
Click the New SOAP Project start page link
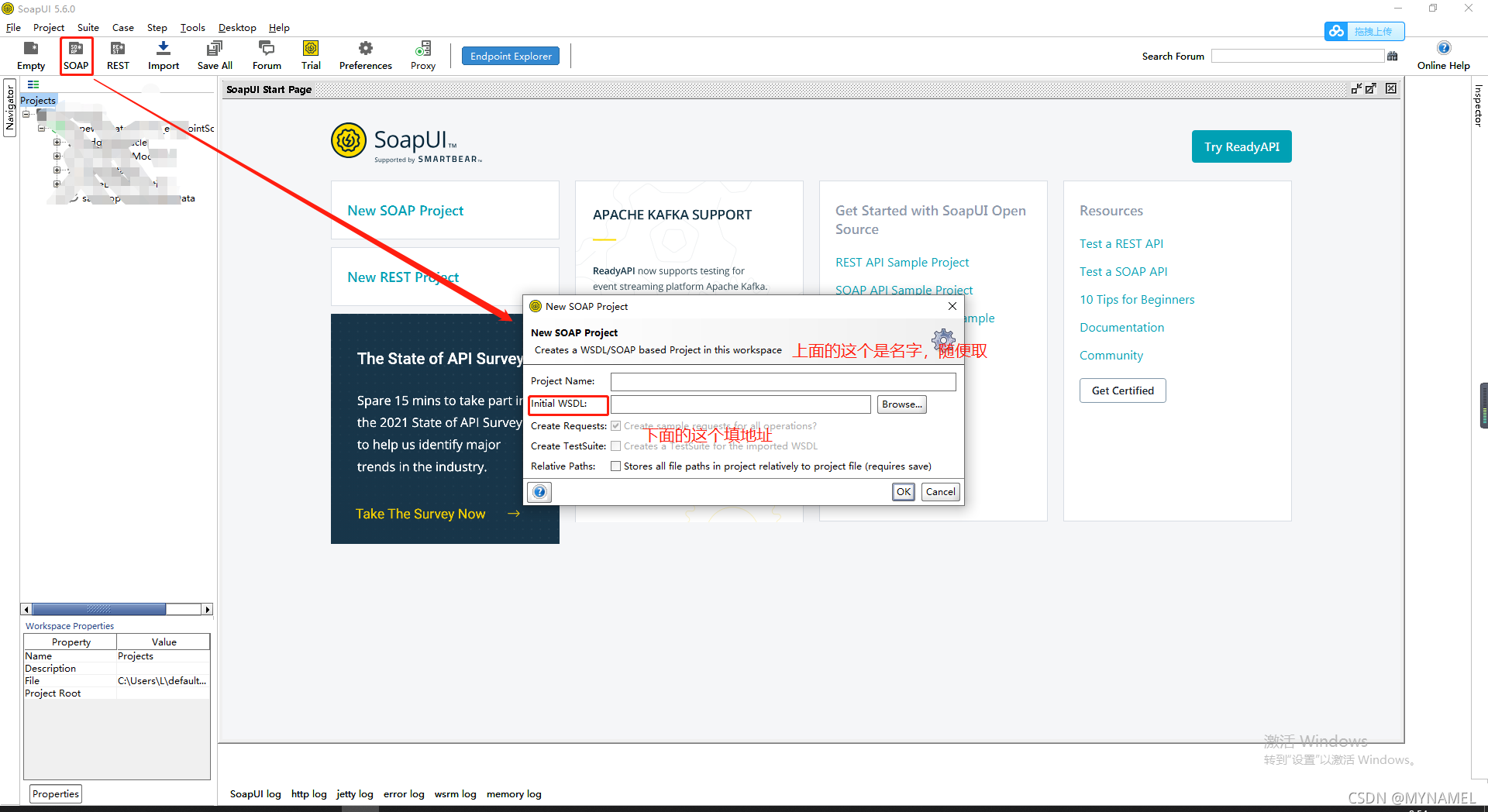[405, 211]
